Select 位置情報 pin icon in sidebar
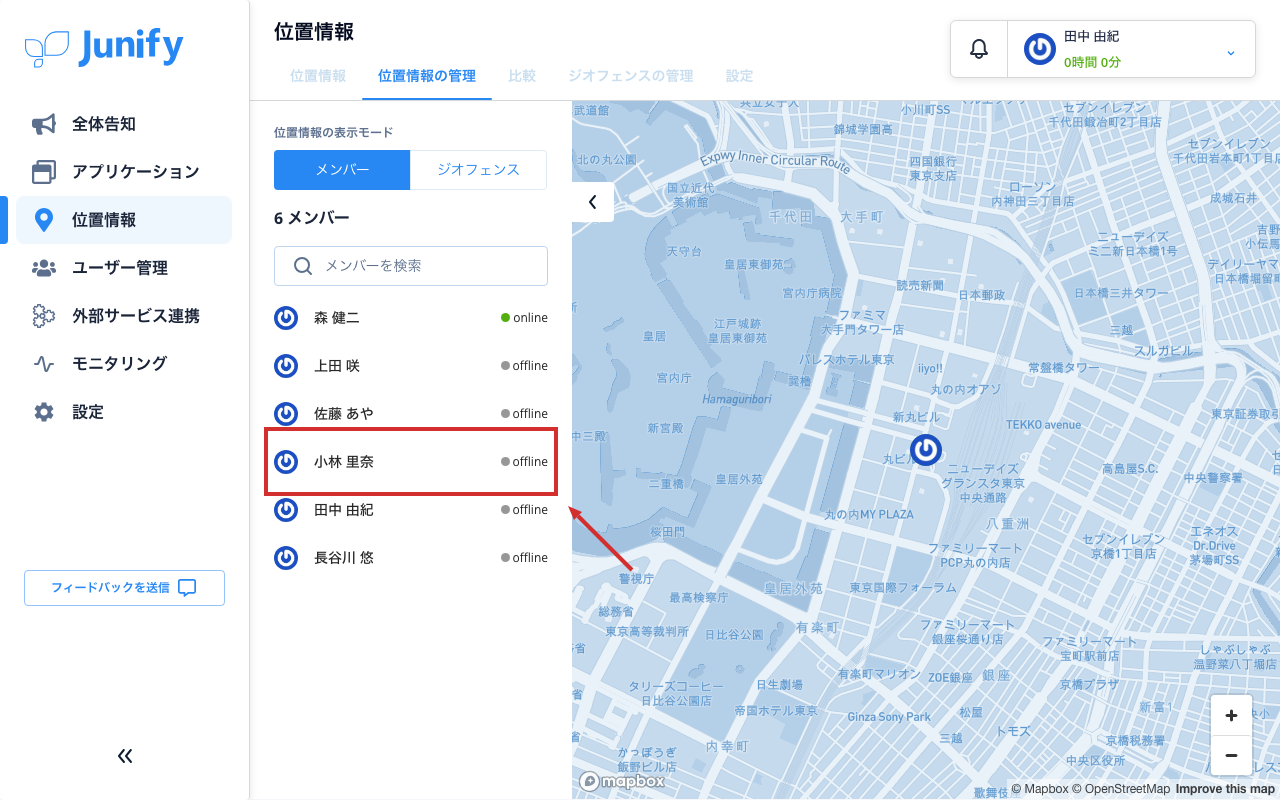The width and height of the screenshot is (1280, 800). (x=44, y=220)
